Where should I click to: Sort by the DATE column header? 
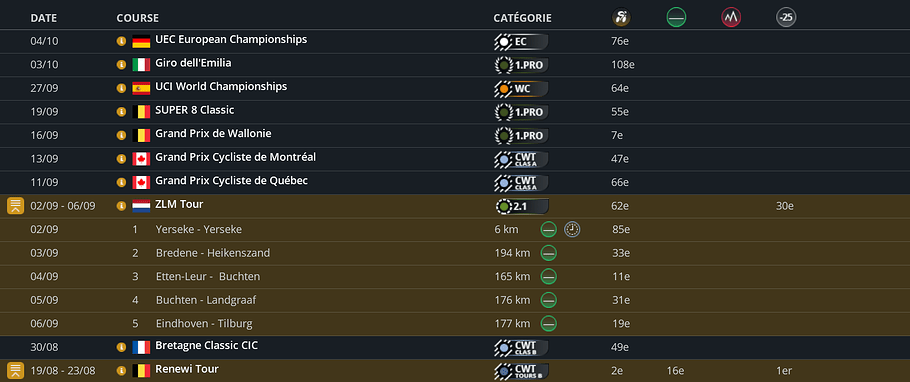coord(44,18)
